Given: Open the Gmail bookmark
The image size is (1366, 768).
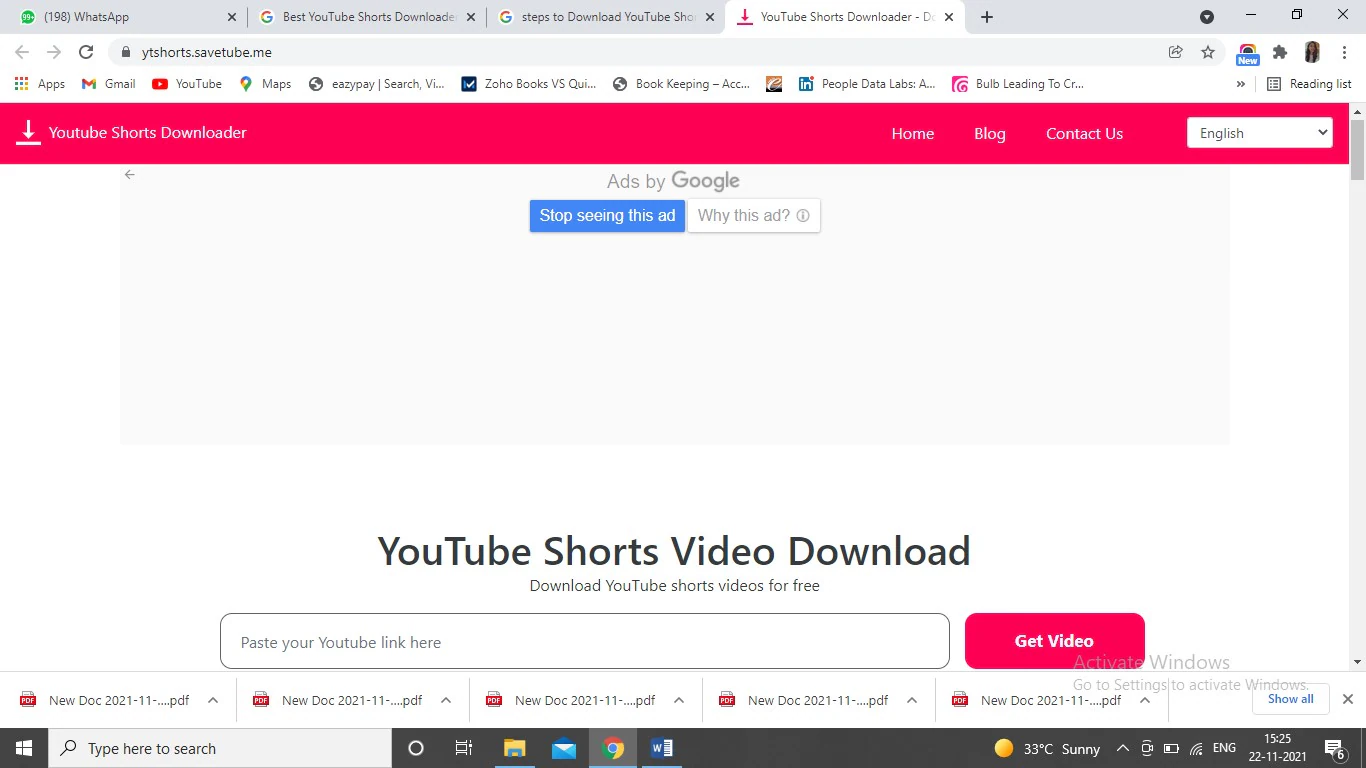Looking at the screenshot, I should 109,84.
